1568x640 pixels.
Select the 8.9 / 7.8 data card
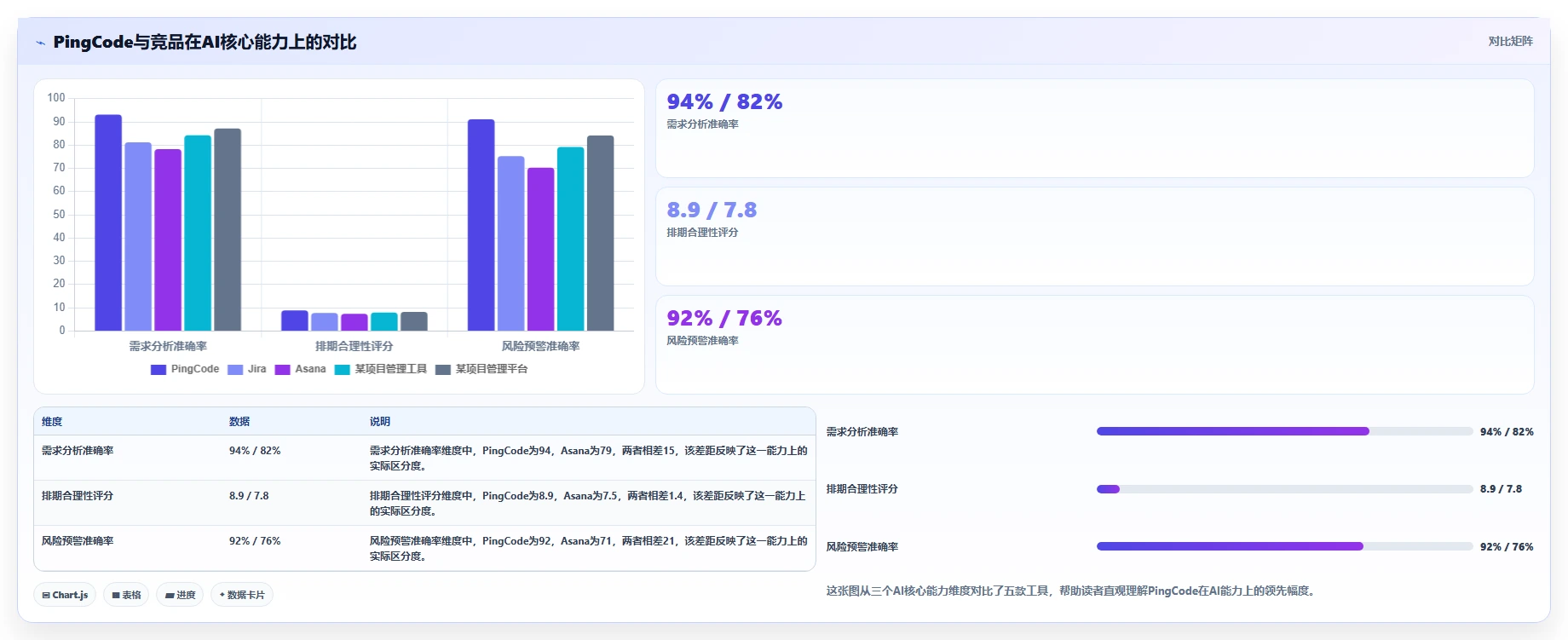(x=1094, y=237)
